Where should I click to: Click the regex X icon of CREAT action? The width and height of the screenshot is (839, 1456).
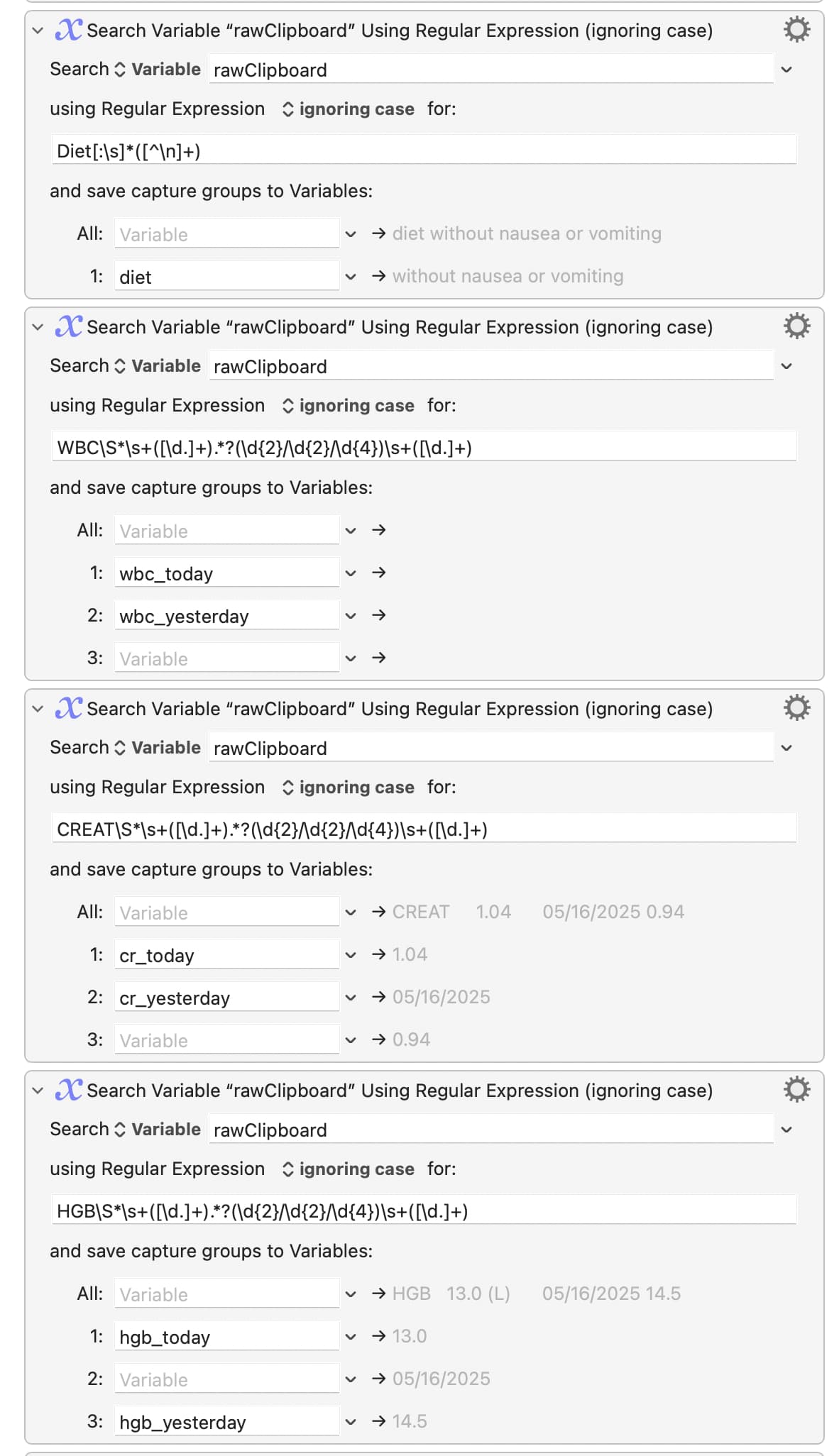[69, 708]
